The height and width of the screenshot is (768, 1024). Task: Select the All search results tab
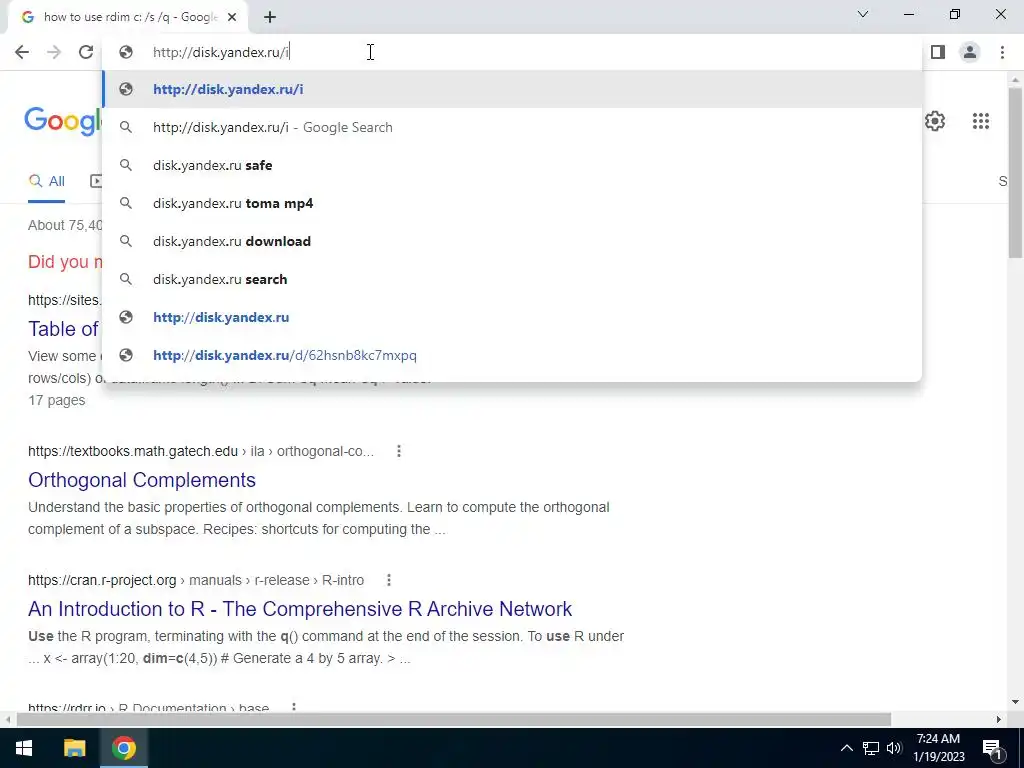[46, 182]
